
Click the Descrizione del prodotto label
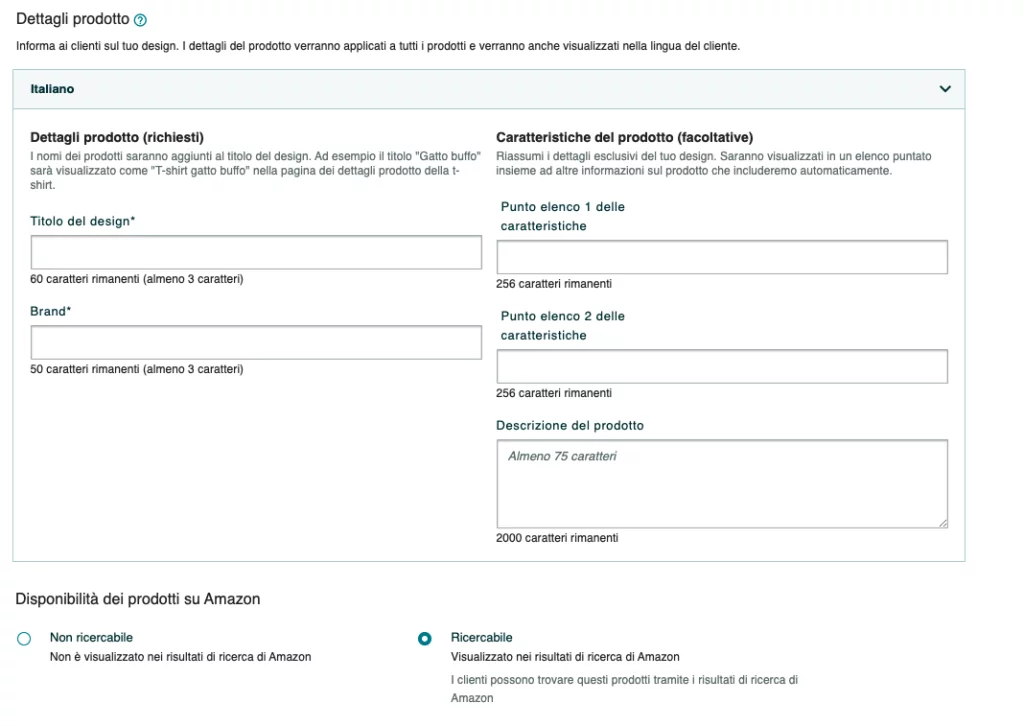coord(569,426)
